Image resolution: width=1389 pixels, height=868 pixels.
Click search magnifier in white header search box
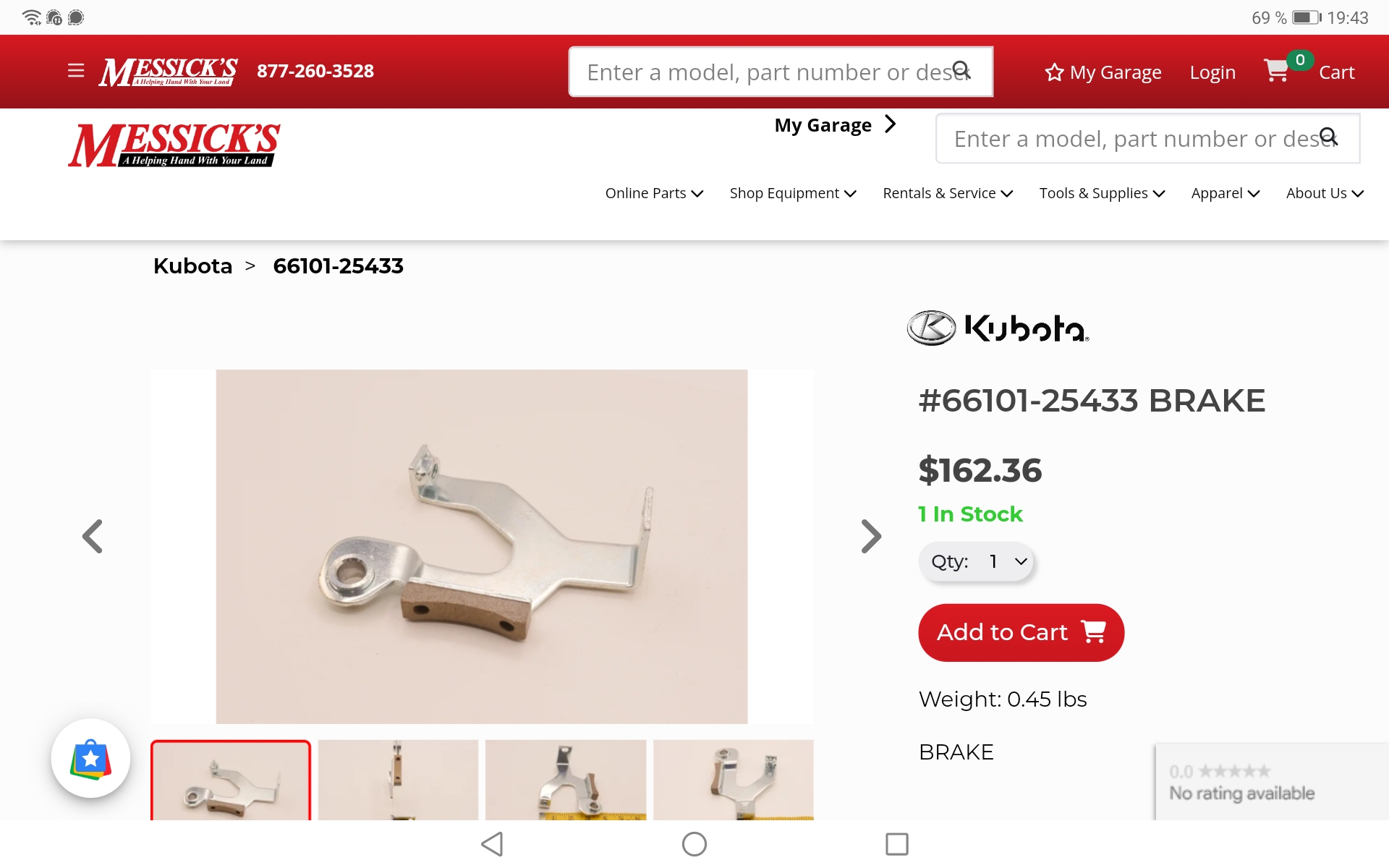(x=1329, y=137)
